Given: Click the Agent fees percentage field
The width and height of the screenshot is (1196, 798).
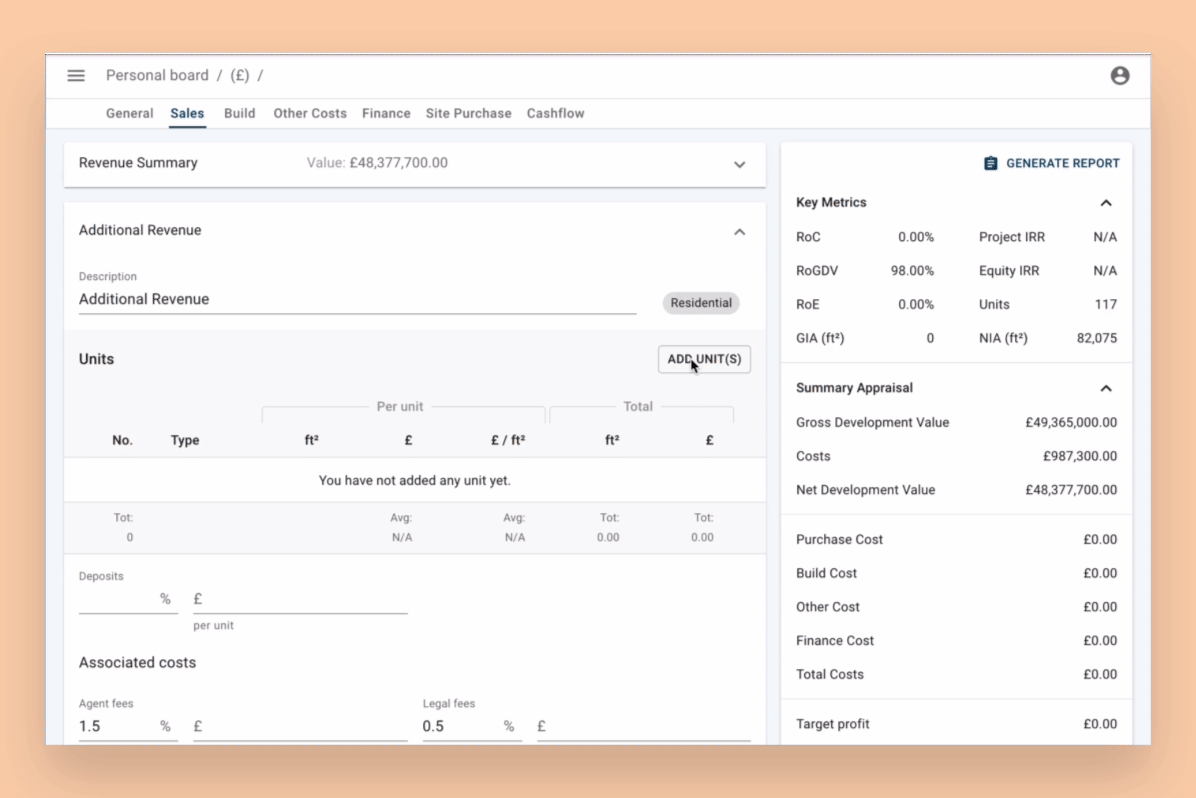Looking at the screenshot, I should [127, 726].
